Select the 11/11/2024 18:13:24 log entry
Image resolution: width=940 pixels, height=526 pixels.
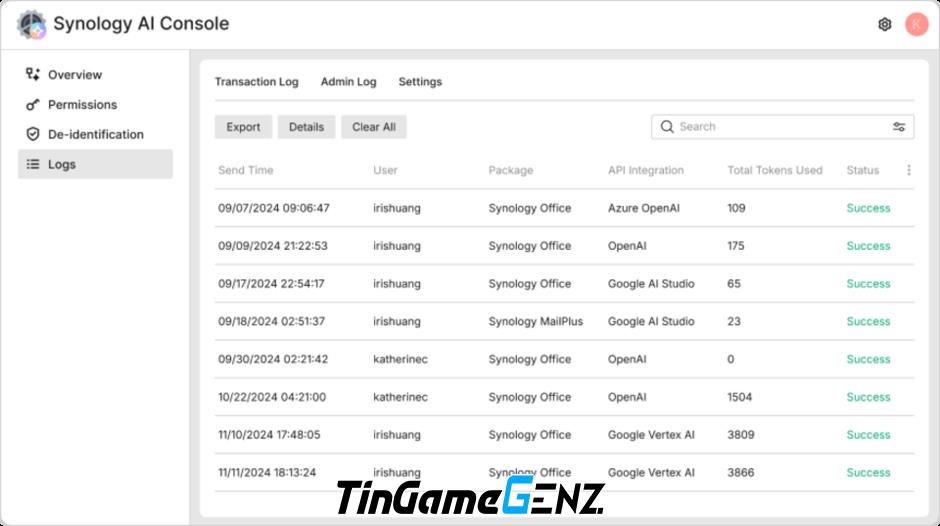[564, 473]
